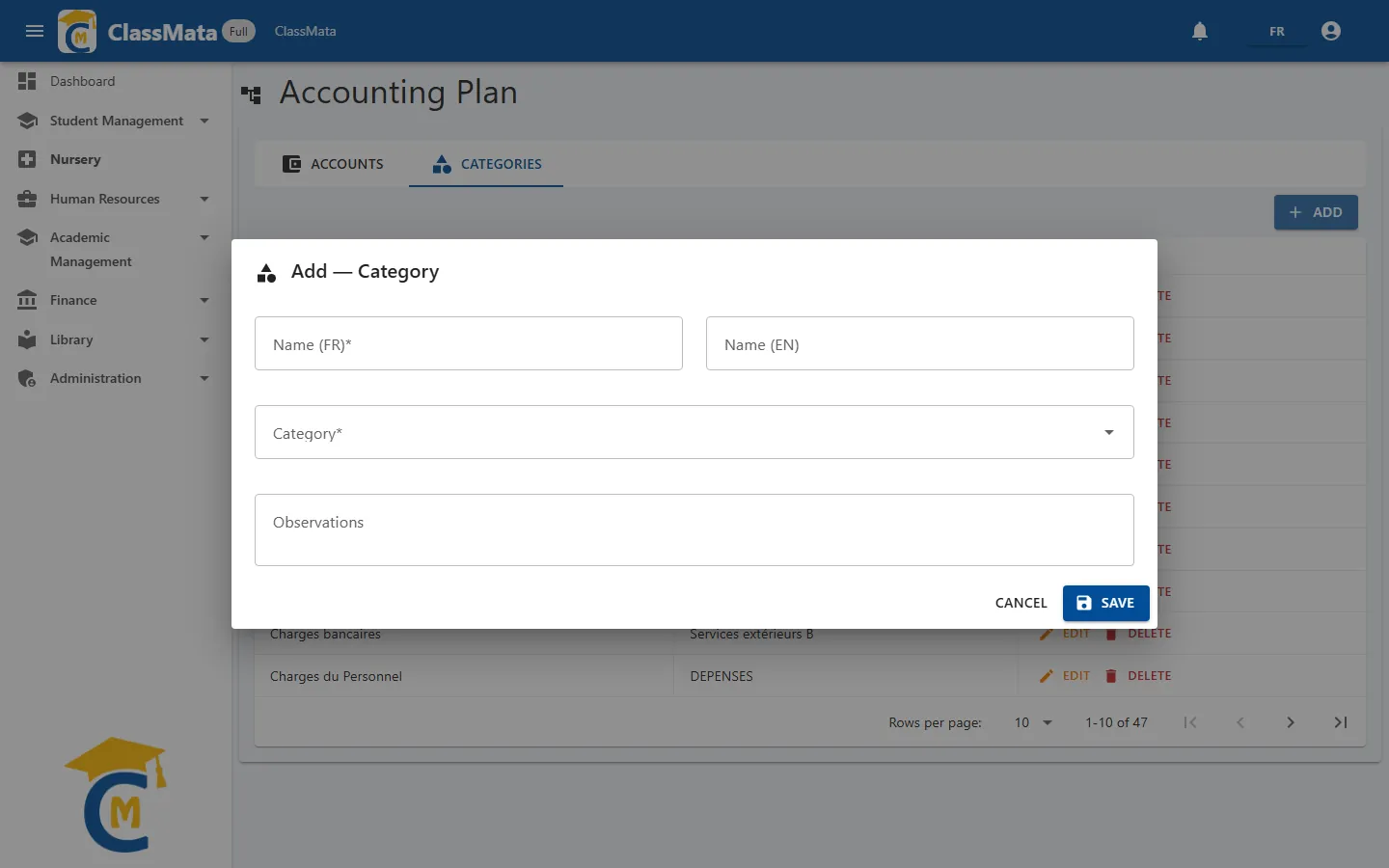The height and width of the screenshot is (868, 1389).
Task: Click the Nursery plus icon
Action: 27,159
